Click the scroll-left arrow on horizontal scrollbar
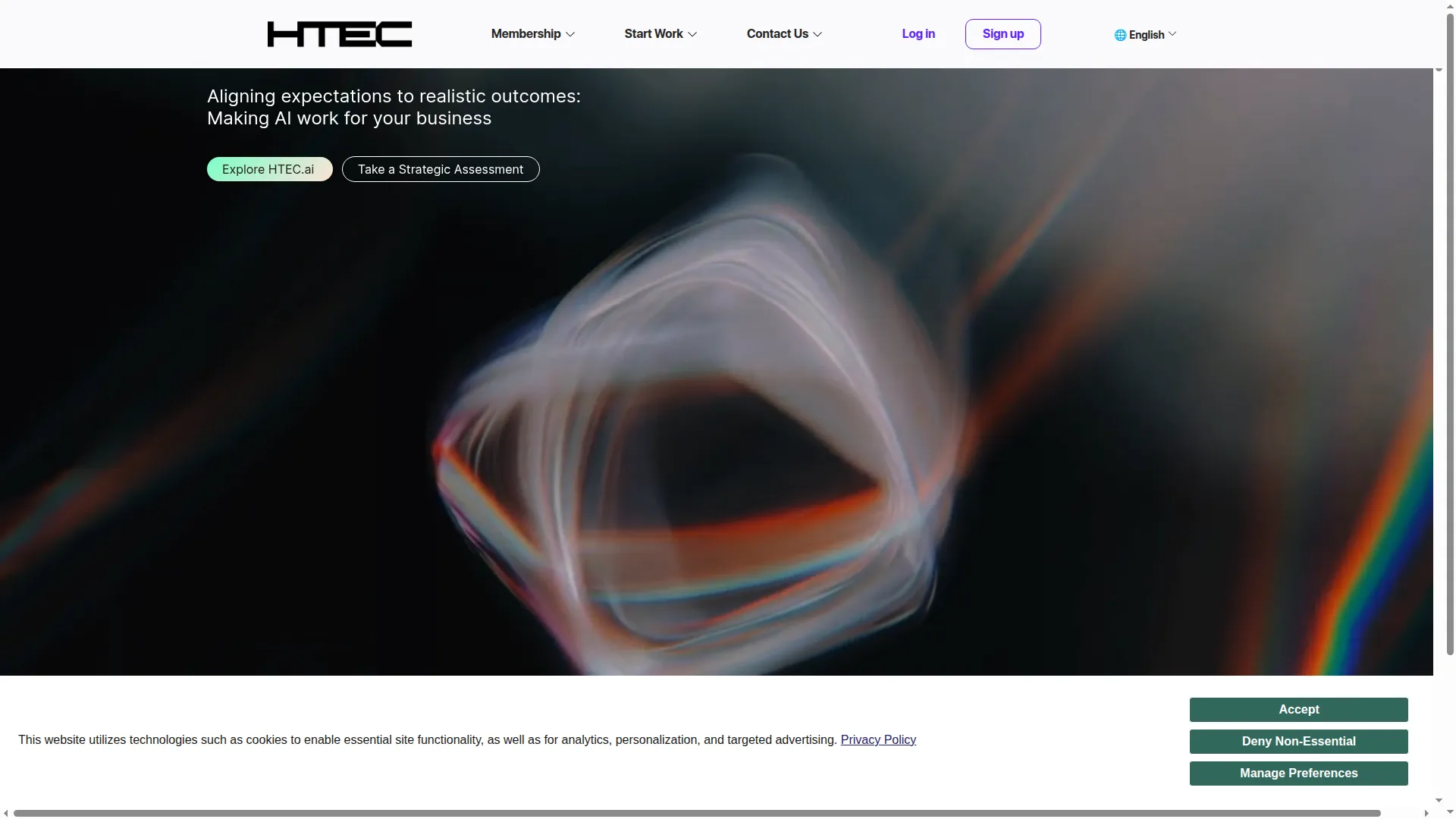The width and height of the screenshot is (1456, 819). (6, 814)
